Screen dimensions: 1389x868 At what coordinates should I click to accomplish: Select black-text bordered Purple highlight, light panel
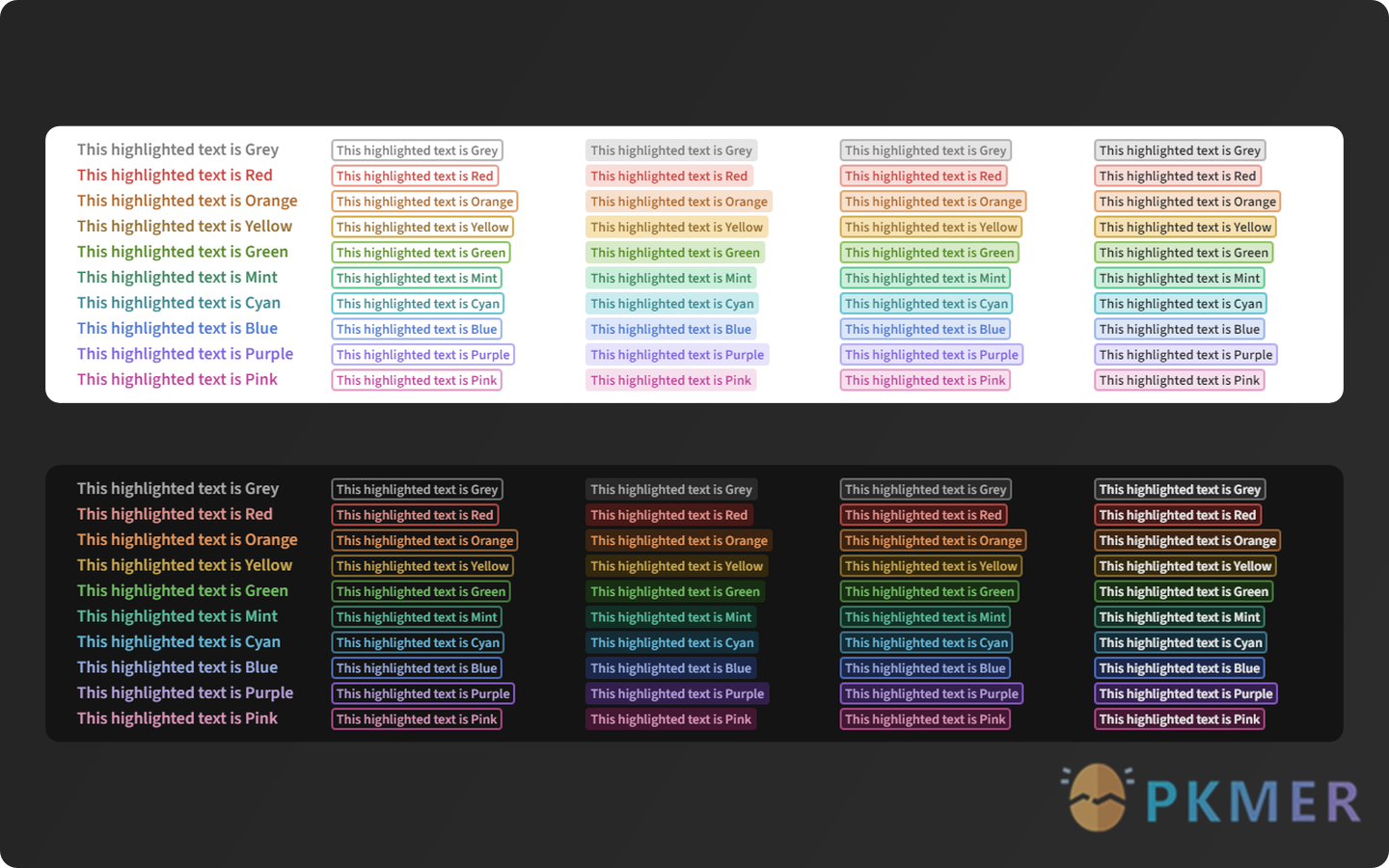click(1185, 355)
